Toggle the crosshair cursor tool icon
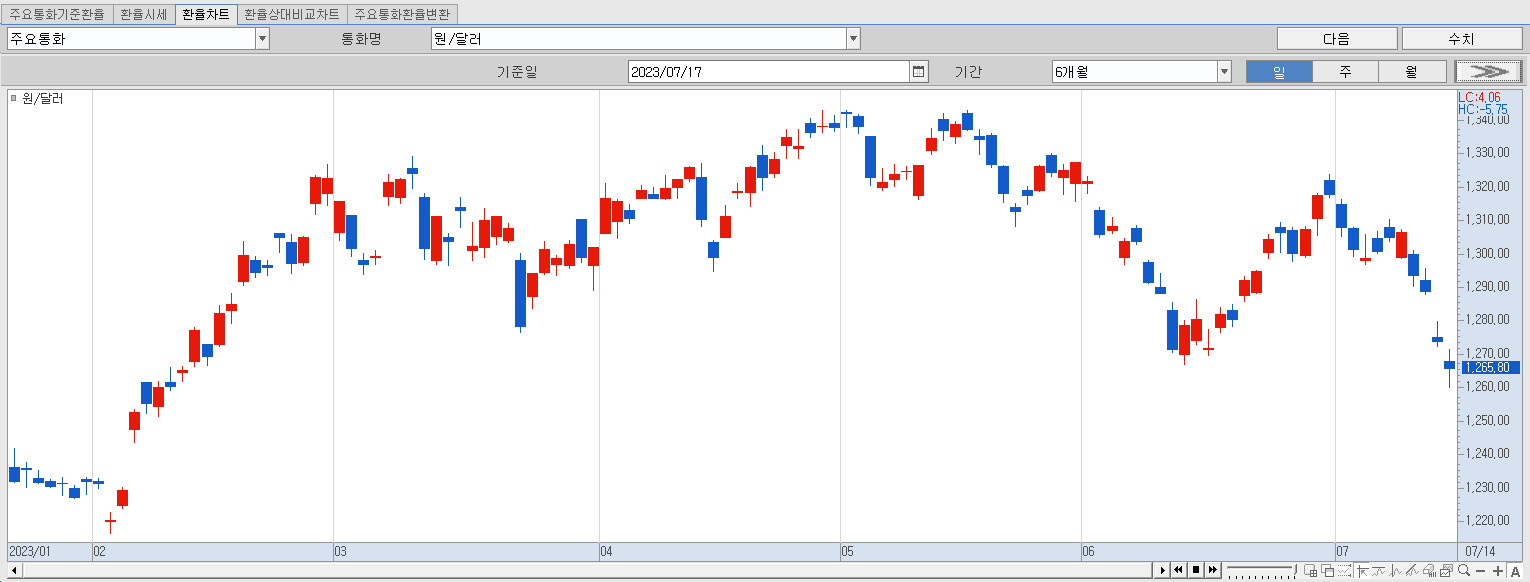The height and width of the screenshot is (582, 1530). pos(1363,571)
